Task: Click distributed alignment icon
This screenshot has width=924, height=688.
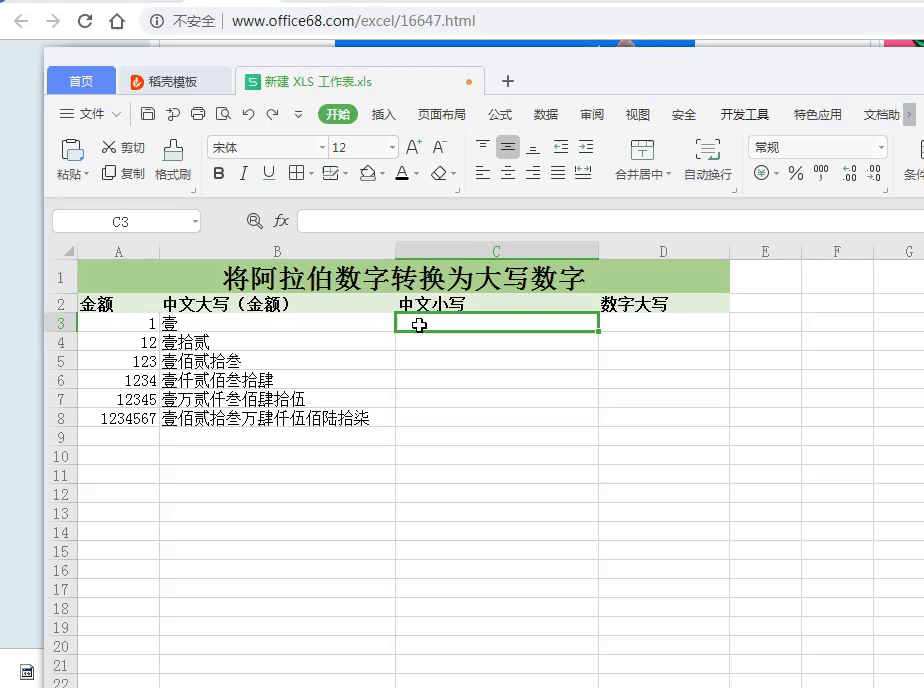Action: point(583,173)
